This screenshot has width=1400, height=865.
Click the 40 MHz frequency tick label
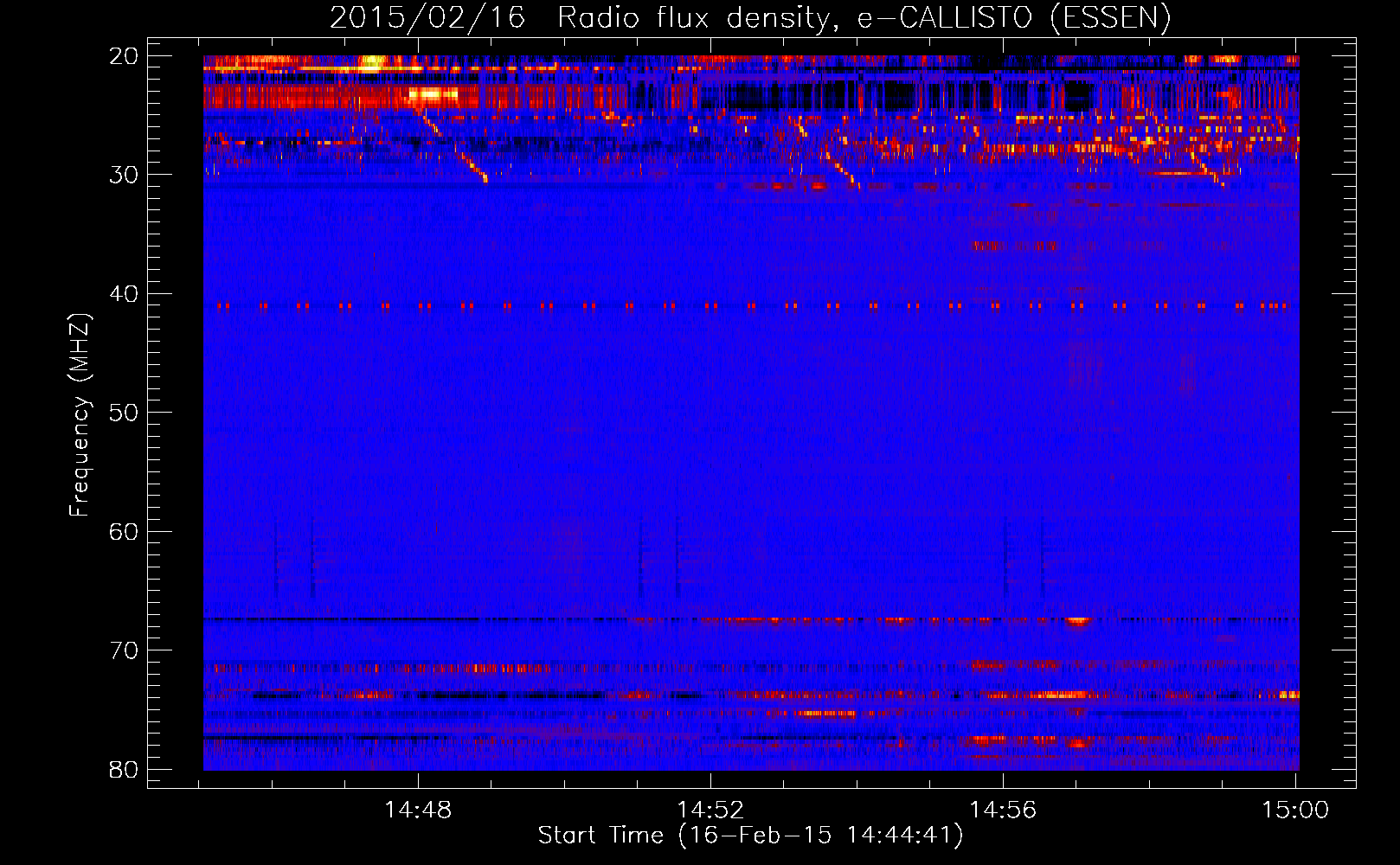(x=124, y=294)
